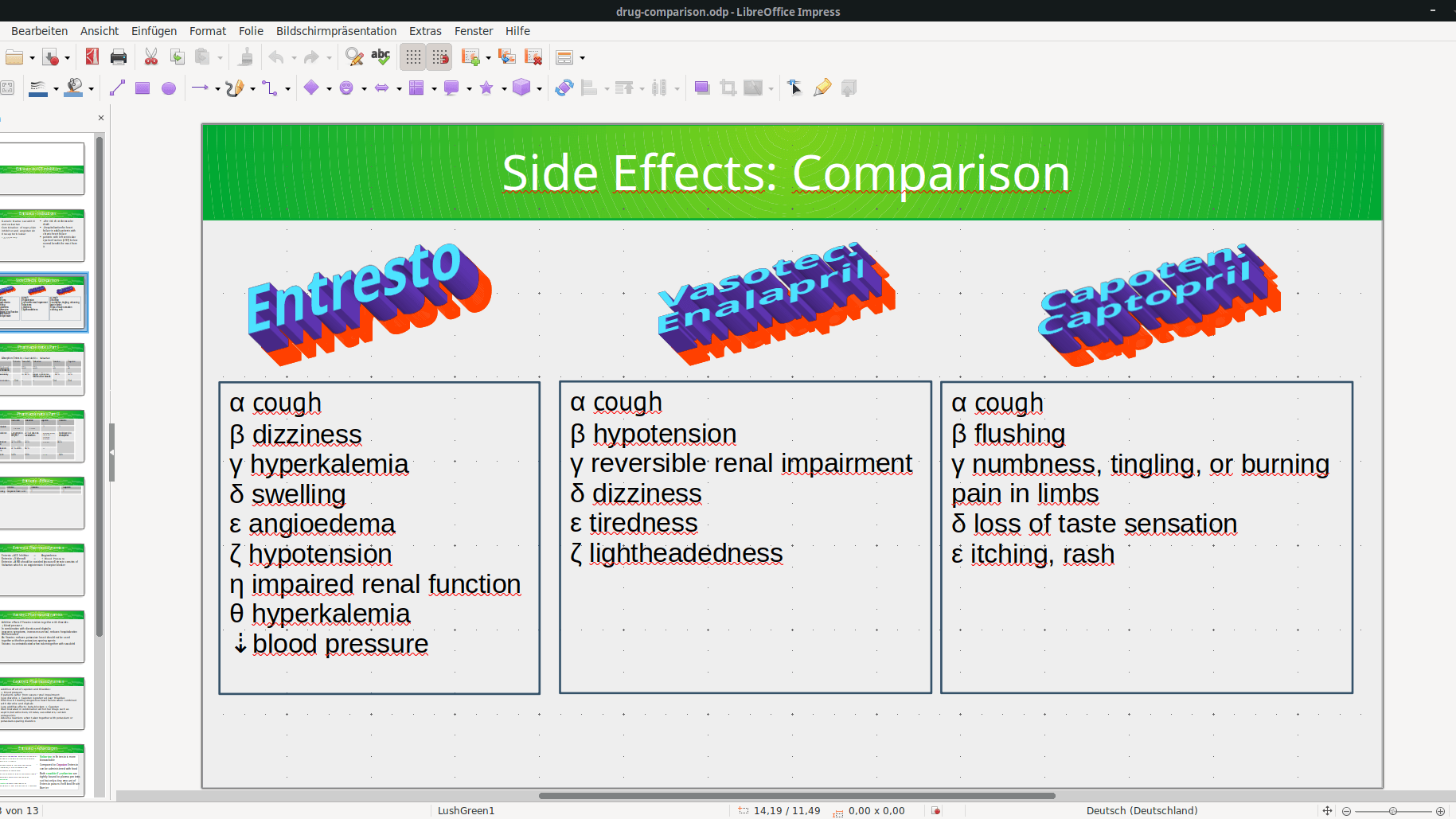This screenshot has height=819, width=1456.
Task: Click the Print icon
Action: click(119, 57)
